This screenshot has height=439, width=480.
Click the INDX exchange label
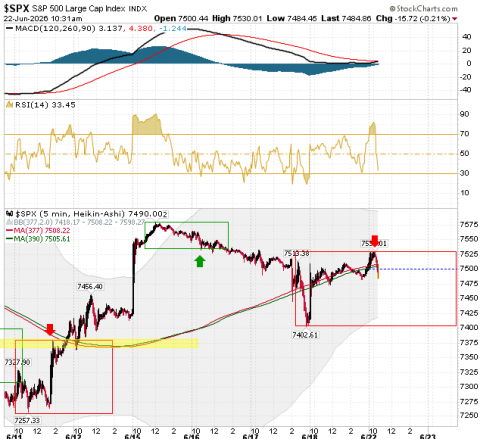click(138, 9)
